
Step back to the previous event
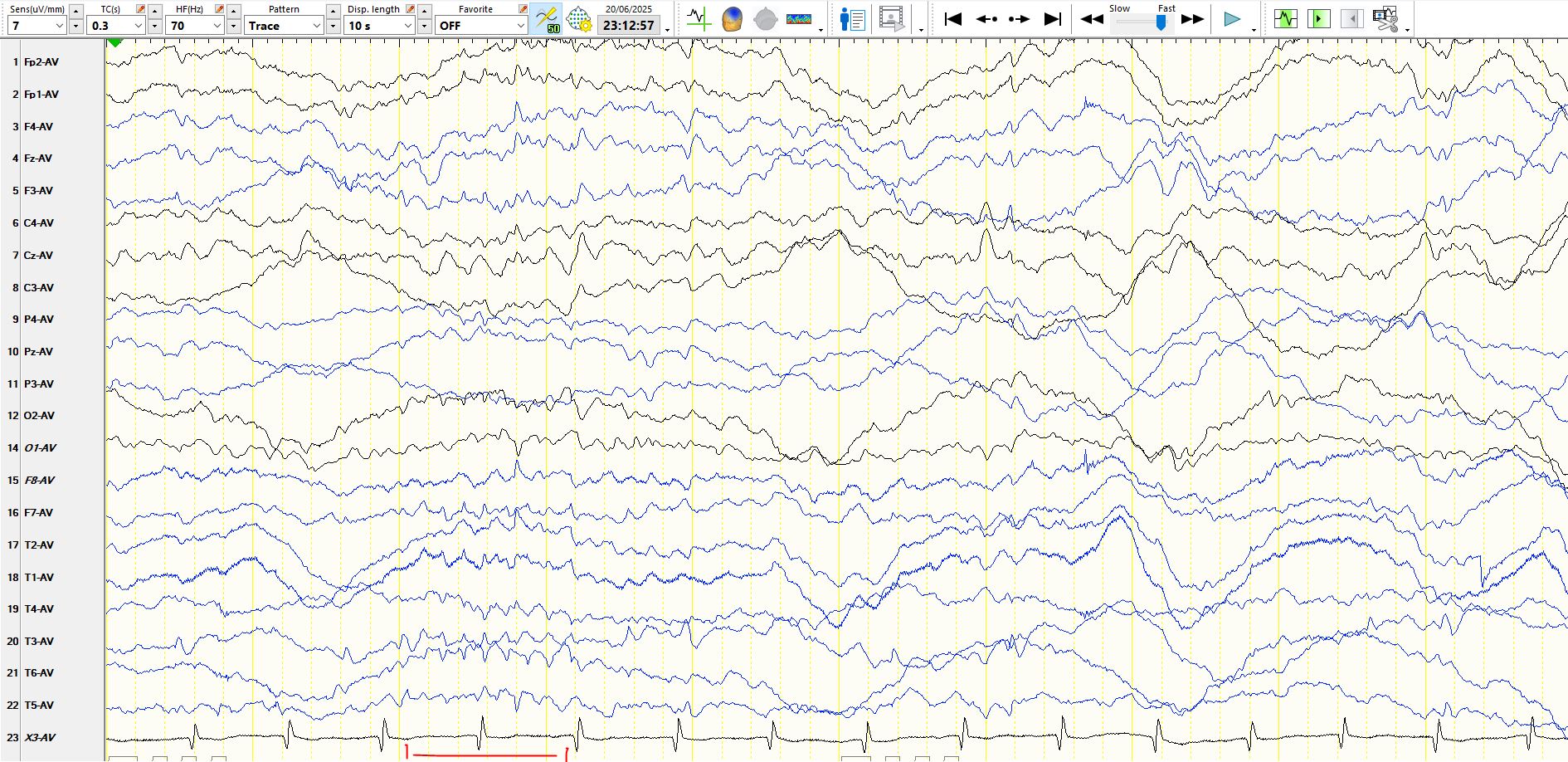click(986, 18)
